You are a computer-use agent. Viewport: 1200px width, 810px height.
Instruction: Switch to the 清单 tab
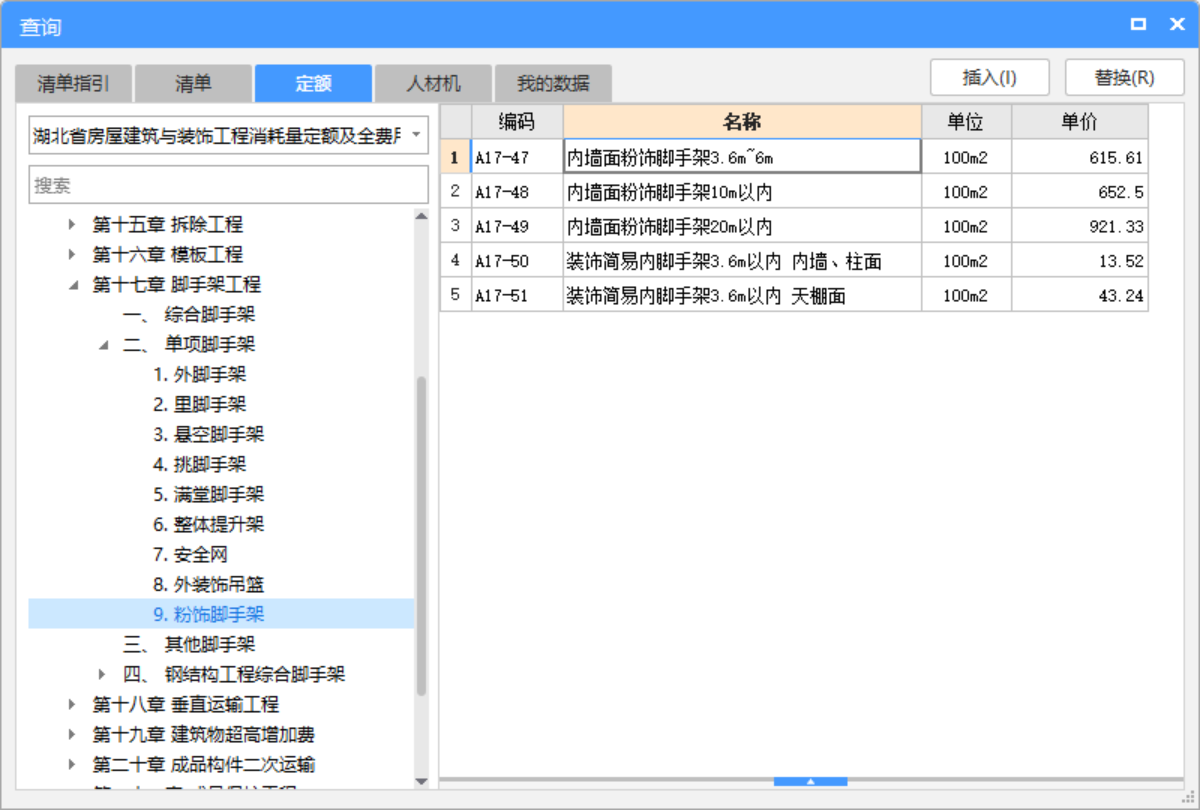193,83
